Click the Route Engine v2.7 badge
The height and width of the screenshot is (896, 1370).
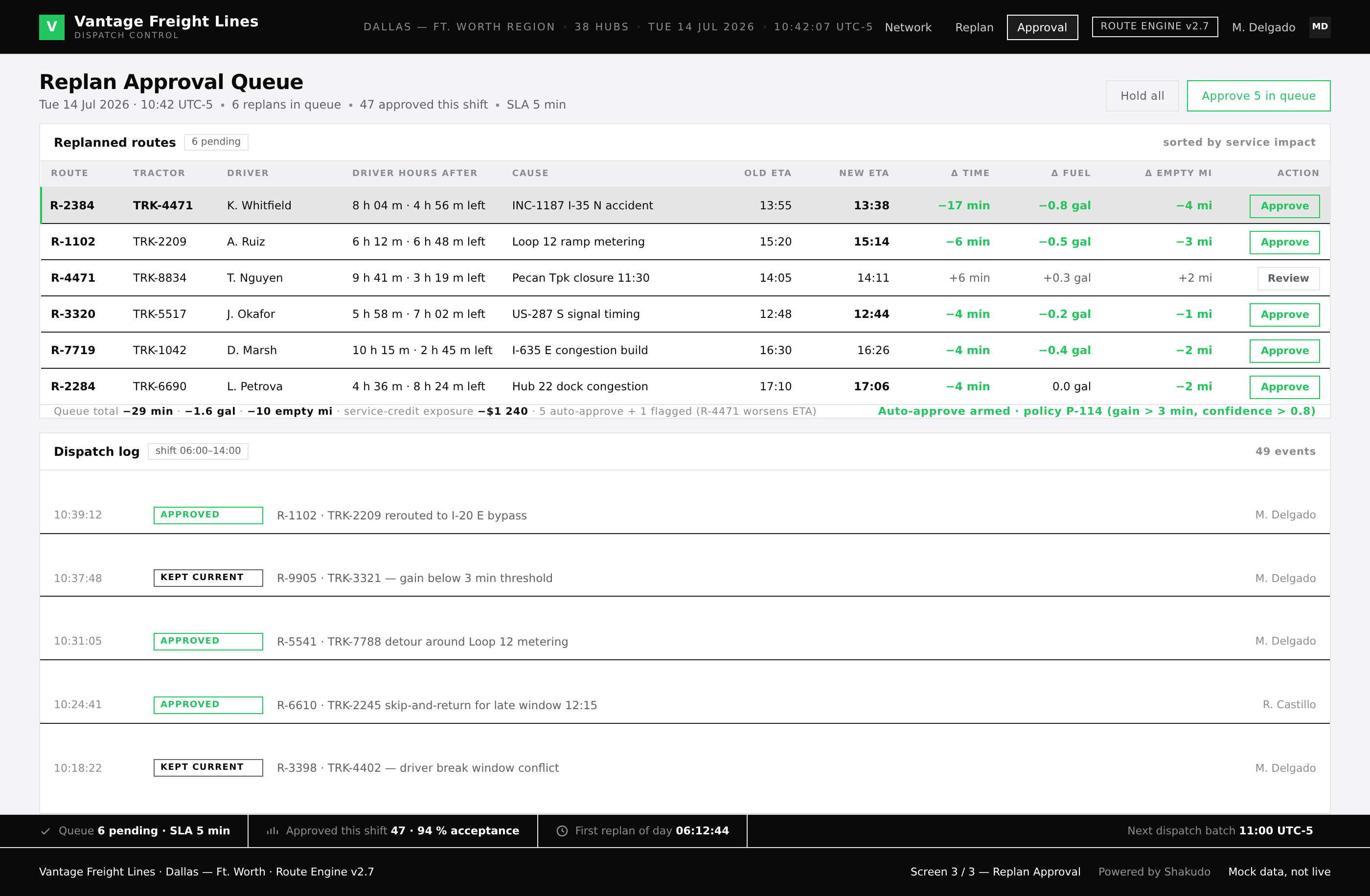click(x=1155, y=26)
